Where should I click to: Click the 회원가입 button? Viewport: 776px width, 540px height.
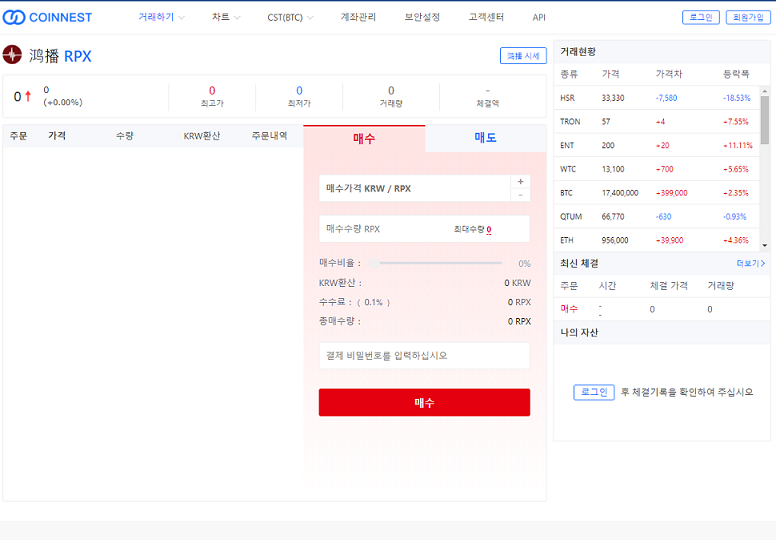(x=748, y=17)
